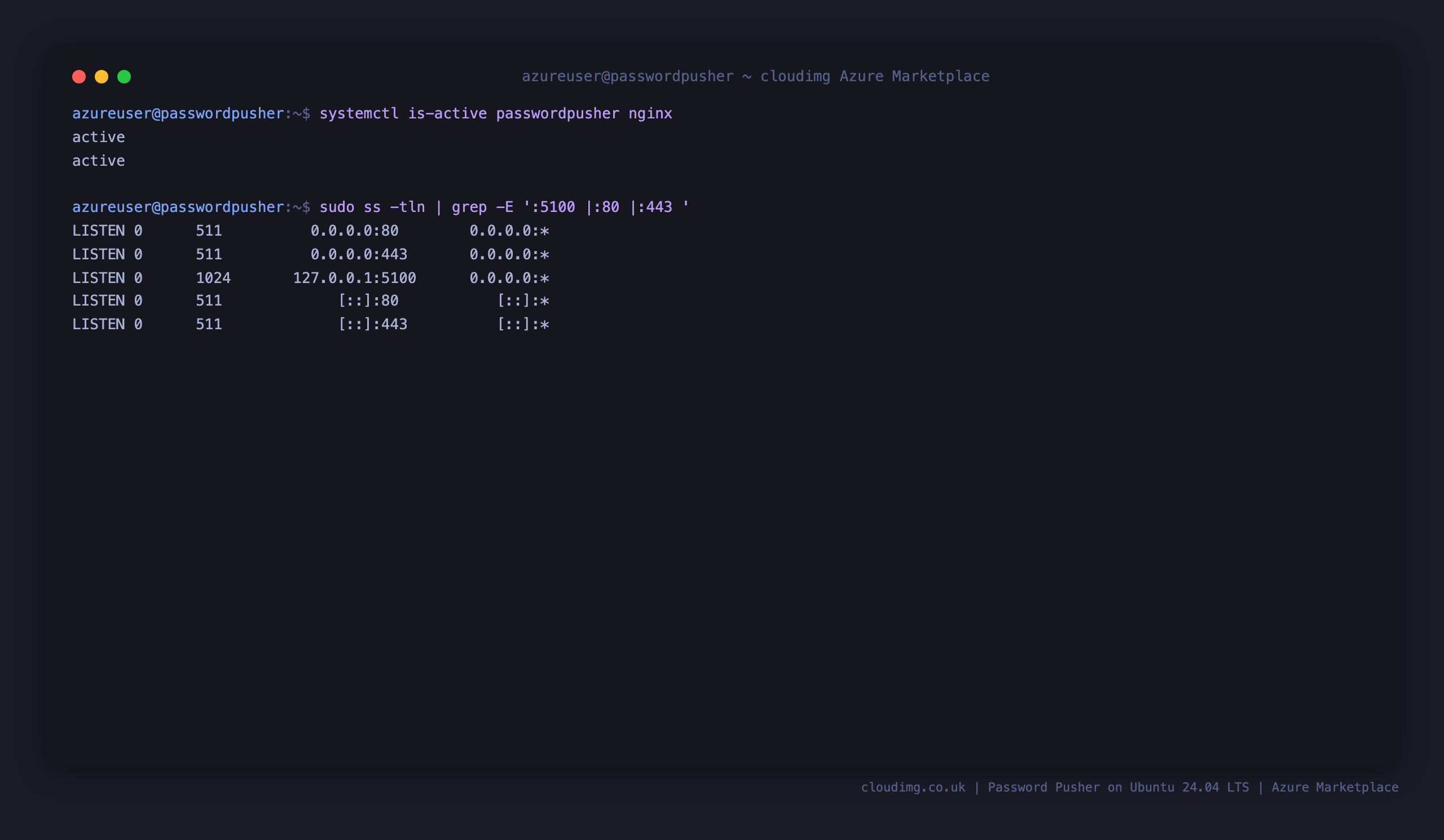The image size is (1444, 840).
Task: Click the local address '0.0.0.0:443'
Action: pos(359,254)
